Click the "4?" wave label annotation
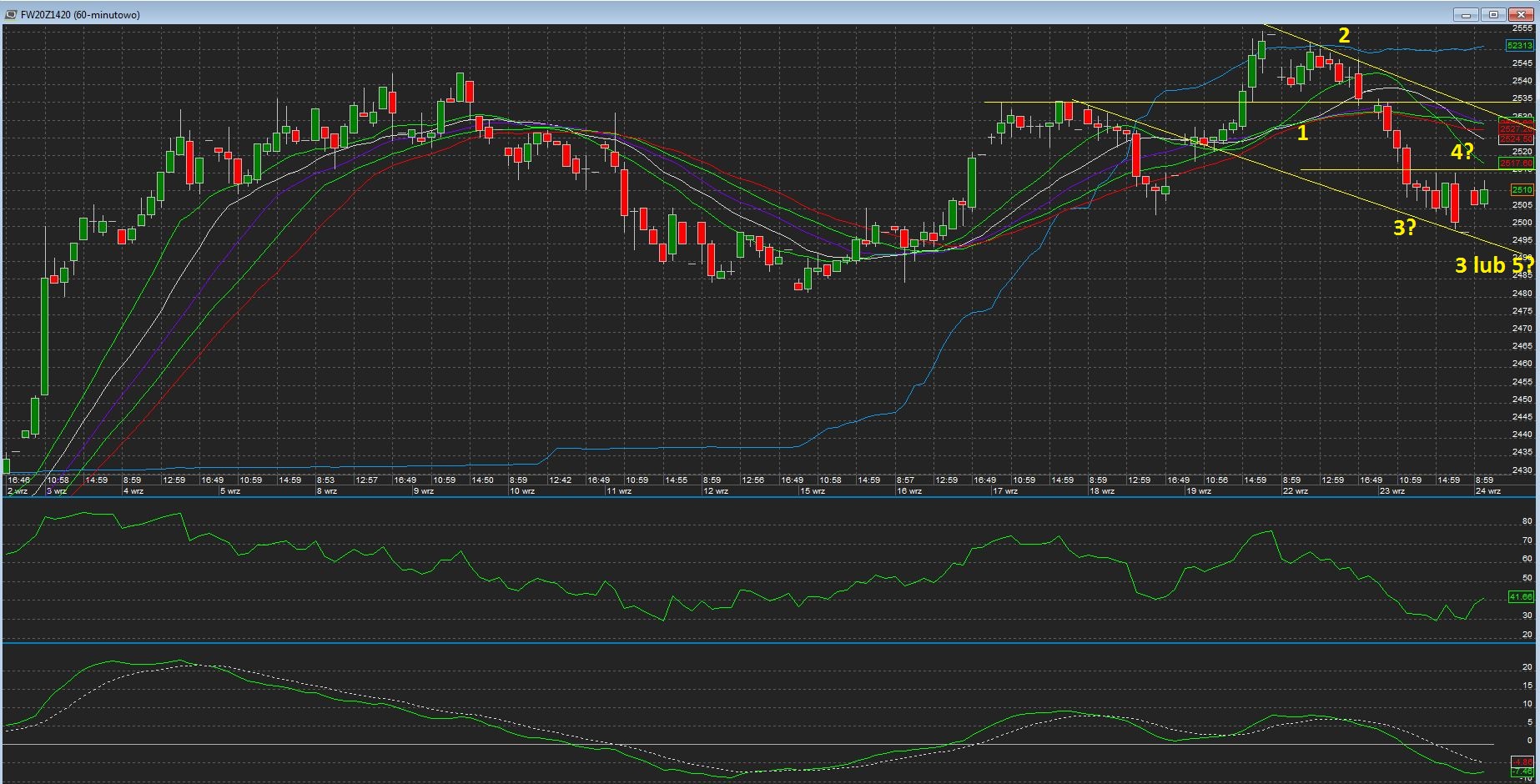This screenshot has height=784, width=1540. click(1462, 152)
